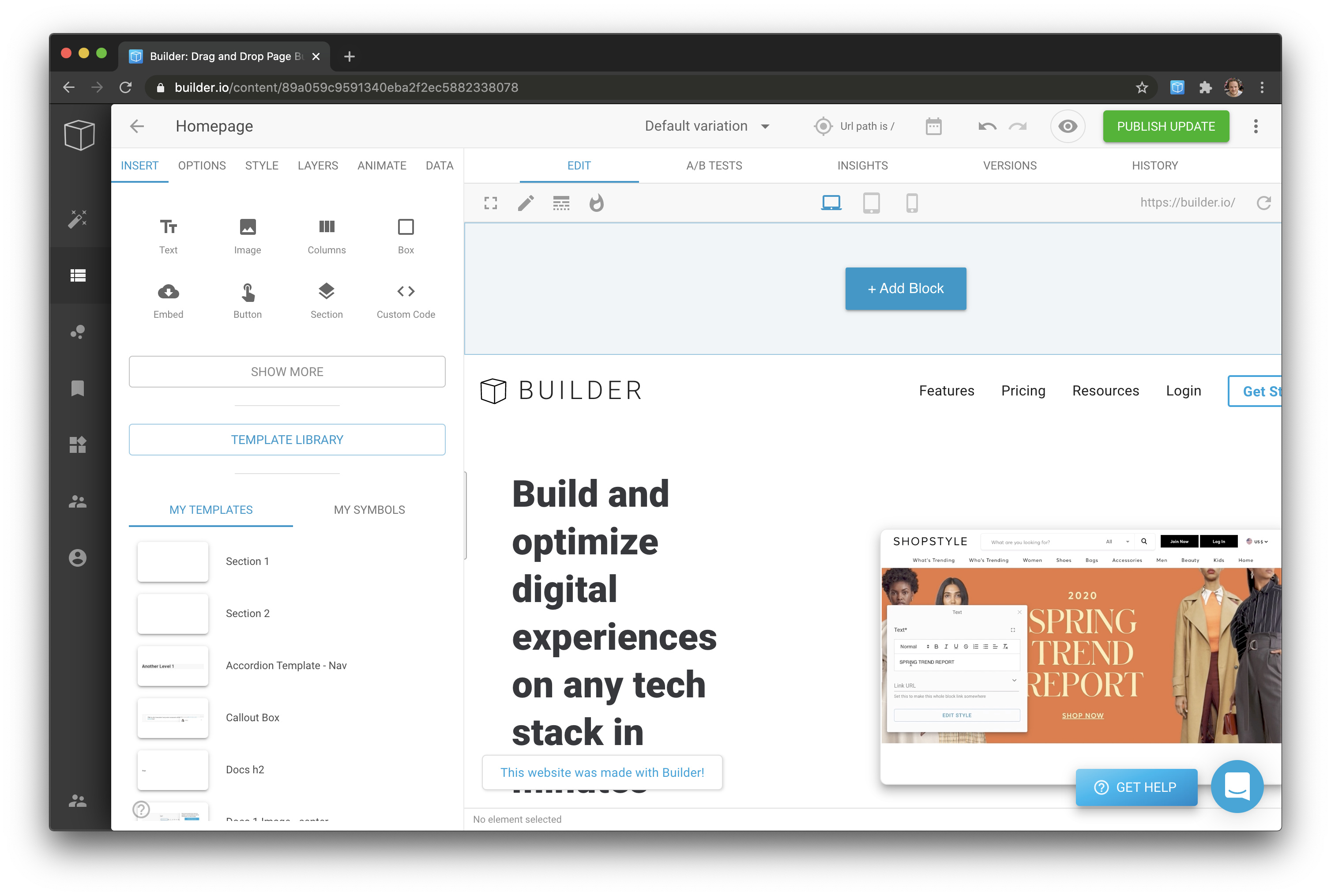
Task: Switch to the LAYERS tab
Action: click(318, 166)
